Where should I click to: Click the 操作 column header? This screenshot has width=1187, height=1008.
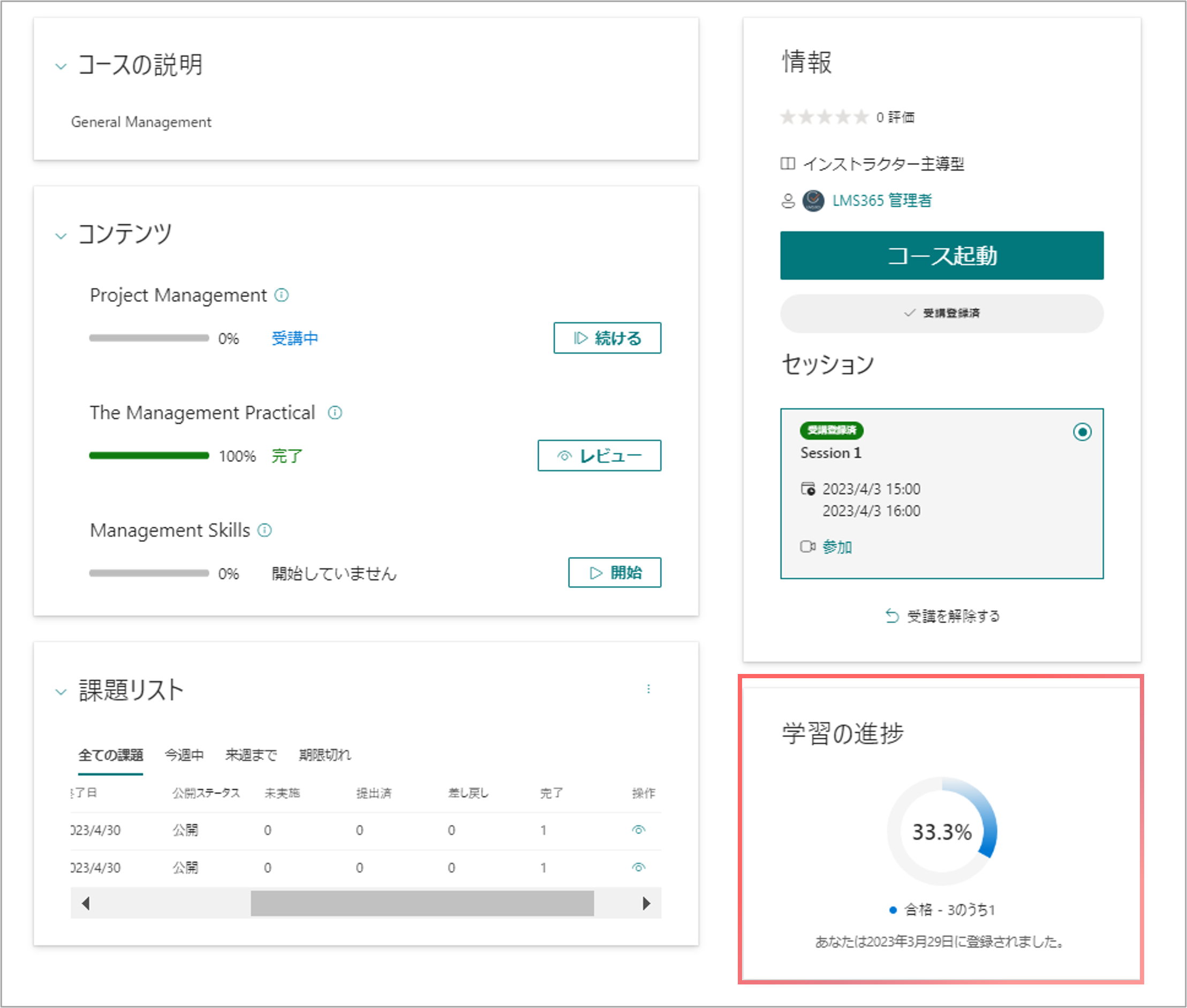pos(643,793)
